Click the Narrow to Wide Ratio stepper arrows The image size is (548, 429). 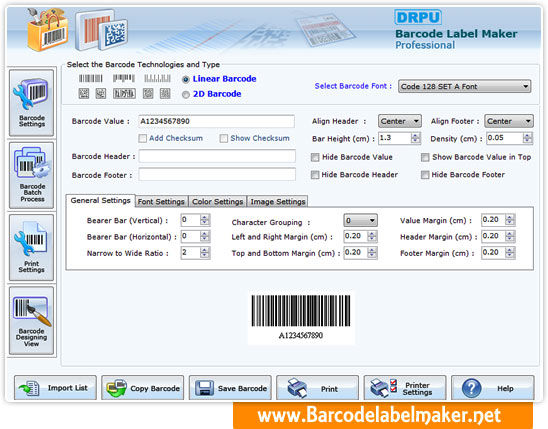[204, 253]
